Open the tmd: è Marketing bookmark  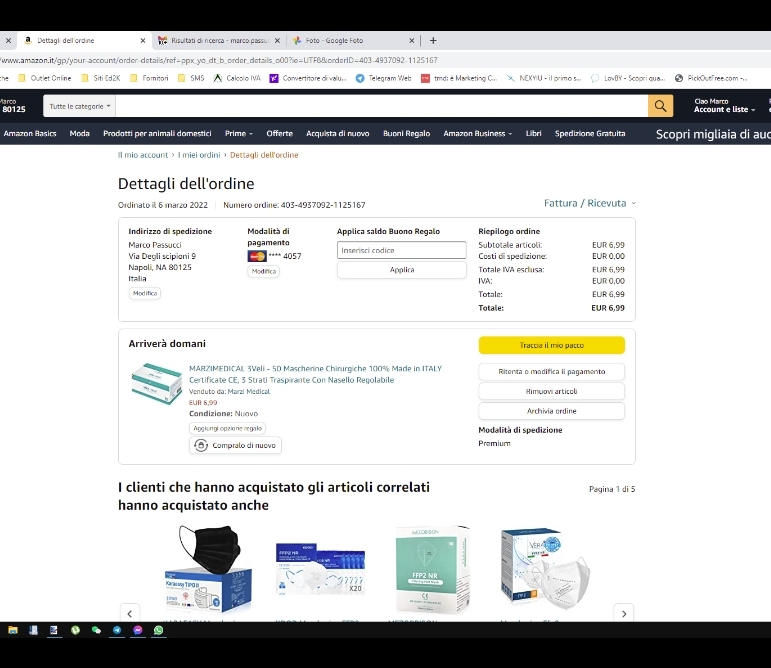[459, 78]
